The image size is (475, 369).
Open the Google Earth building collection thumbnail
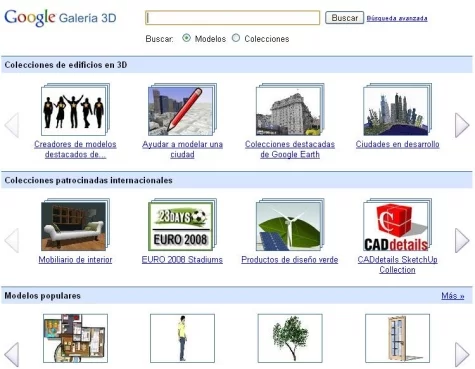tap(290, 109)
